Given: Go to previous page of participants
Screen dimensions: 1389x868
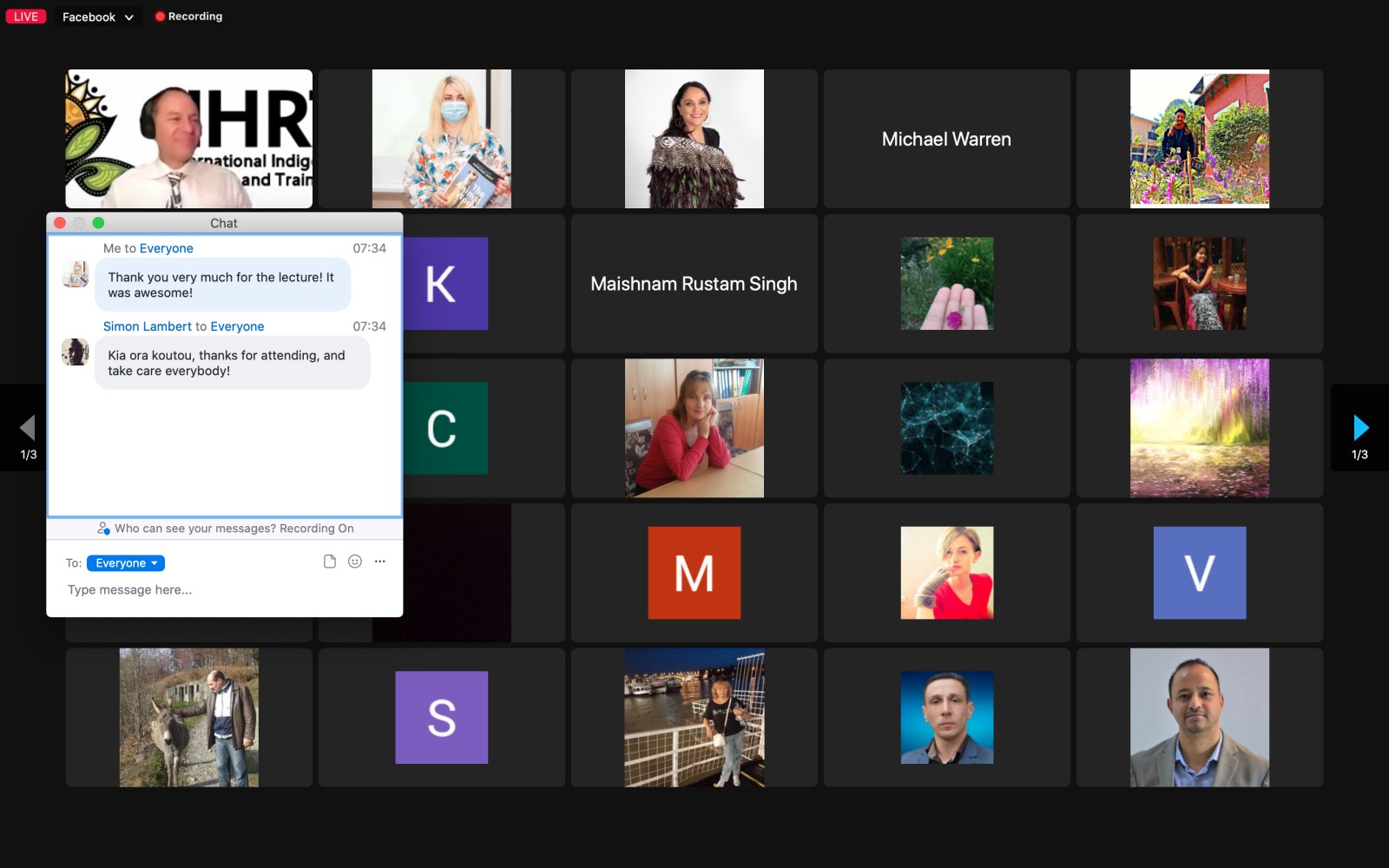Looking at the screenshot, I should (28, 428).
